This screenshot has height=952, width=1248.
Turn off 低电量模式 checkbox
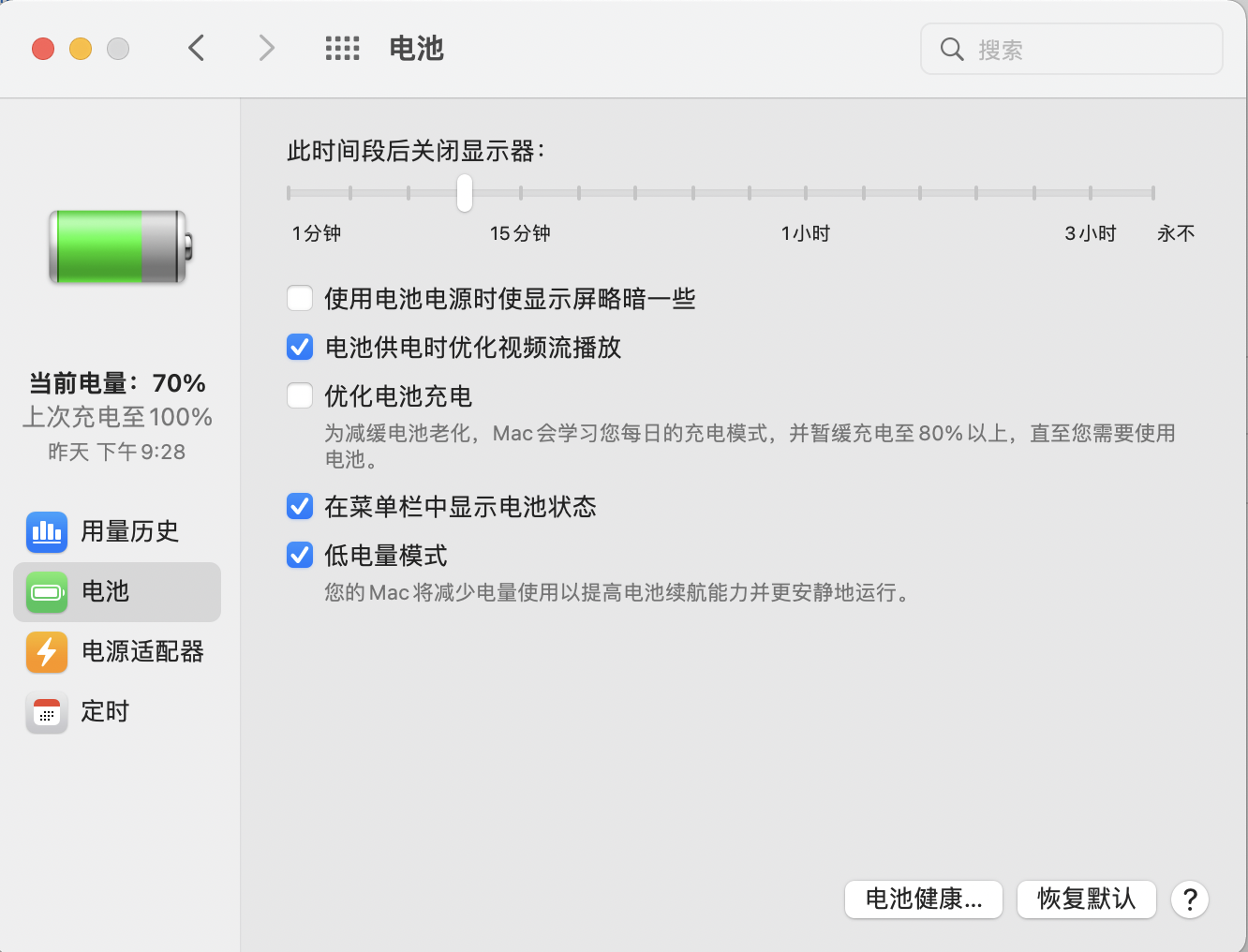(x=300, y=556)
